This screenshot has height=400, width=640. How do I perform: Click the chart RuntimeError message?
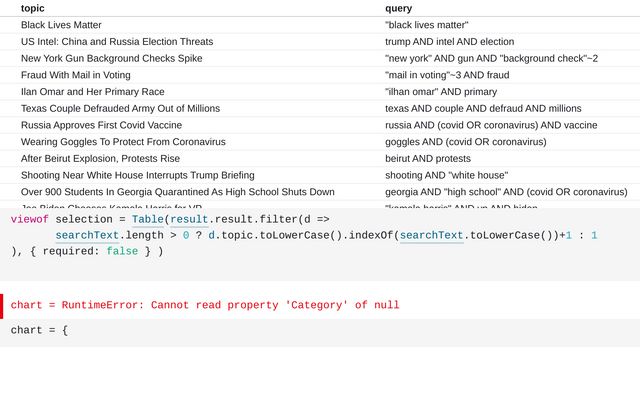[x=205, y=305]
